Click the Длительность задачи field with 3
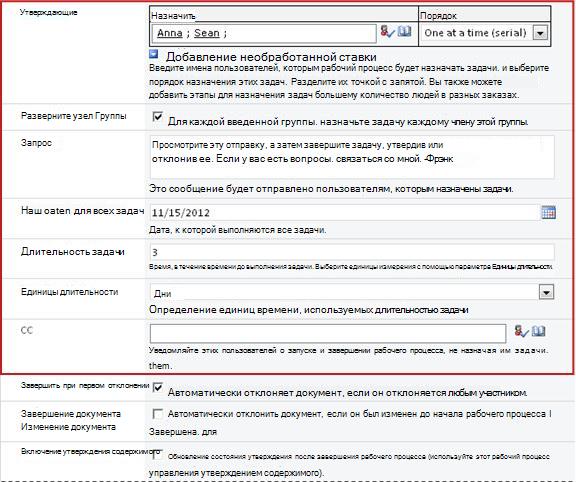This screenshot has height=482, width=576. click(352, 252)
